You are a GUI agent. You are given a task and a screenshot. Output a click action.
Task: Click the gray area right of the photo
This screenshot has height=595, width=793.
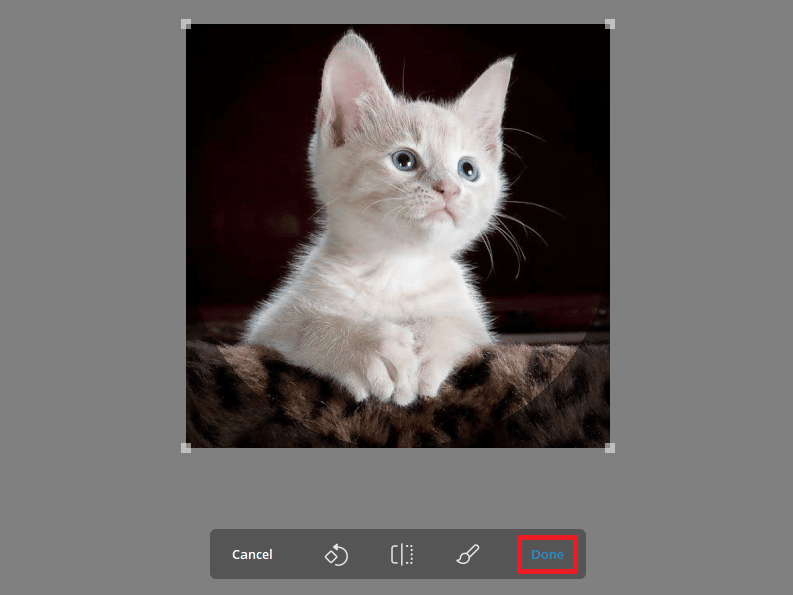[700, 250]
